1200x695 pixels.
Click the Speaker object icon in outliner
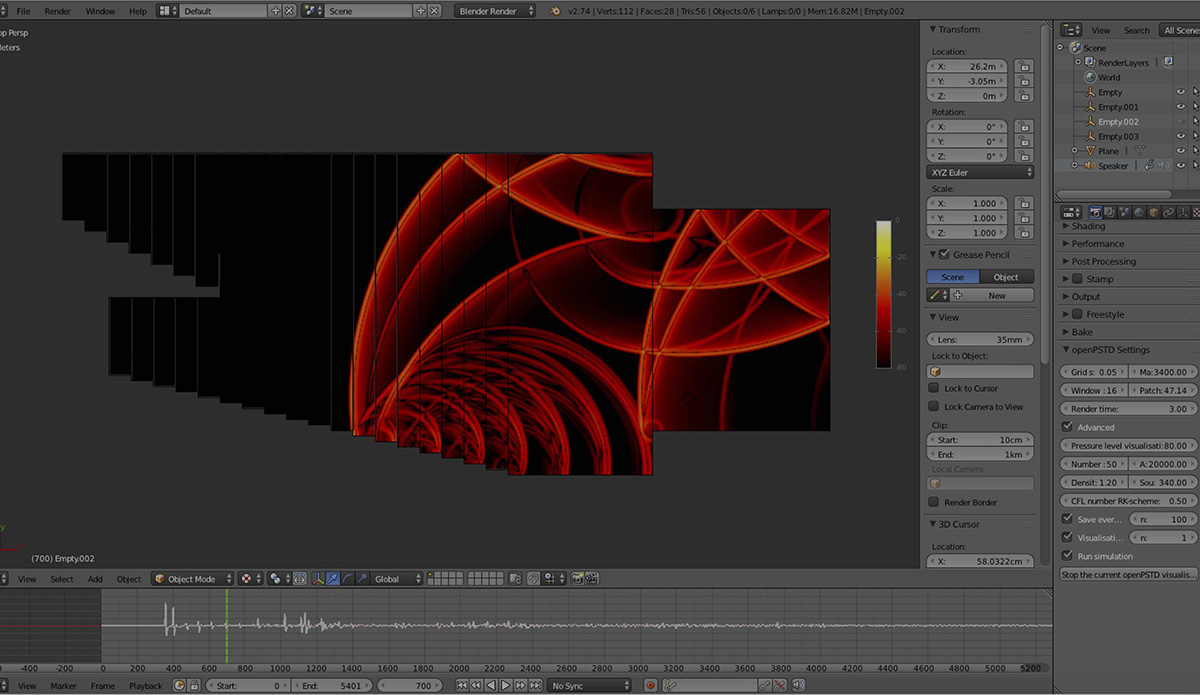(1089, 166)
